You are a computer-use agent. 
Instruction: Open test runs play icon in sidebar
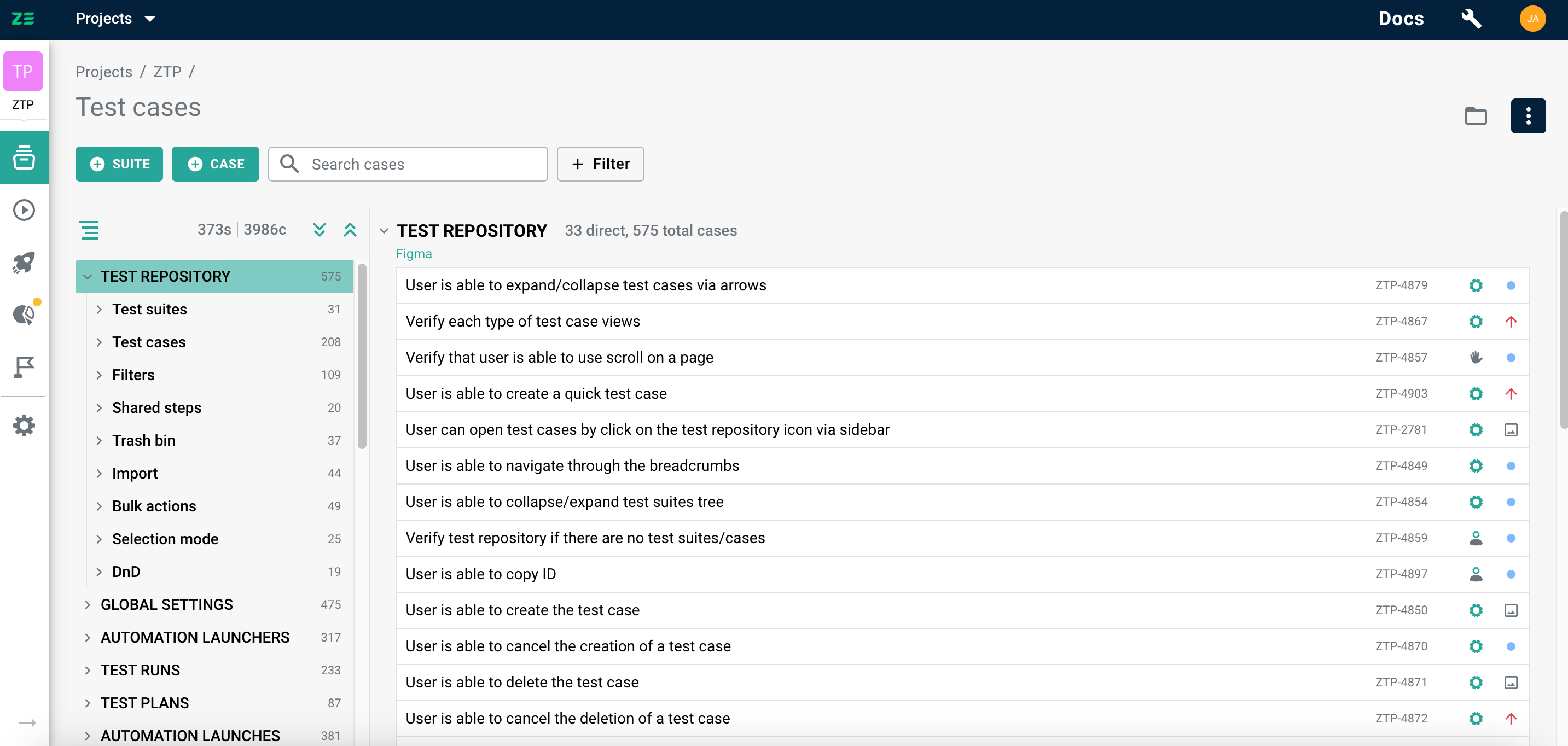pos(24,210)
